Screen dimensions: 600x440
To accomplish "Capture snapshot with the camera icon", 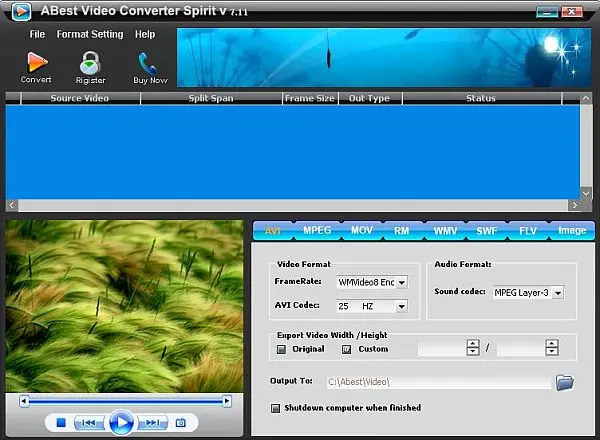I will click(x=181, y=422).
